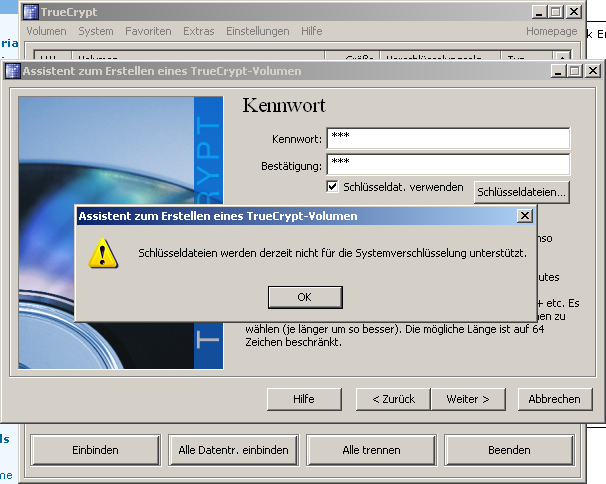Click the Kennwort password field
606x484 pixels.
(x=448, y=138)
